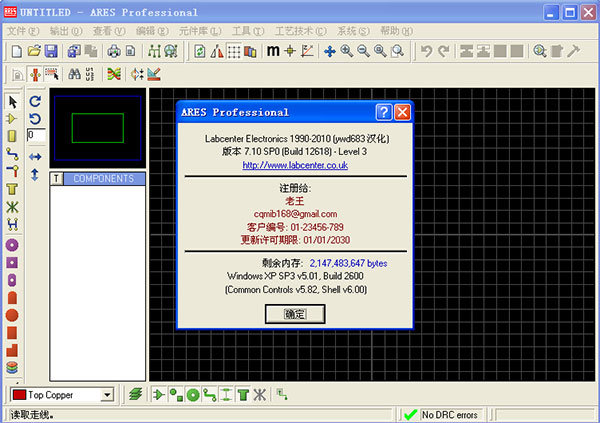This screenshot has width=600, height=423.
Task: Open a layout with the folder icon
Action: coord(34,51)
